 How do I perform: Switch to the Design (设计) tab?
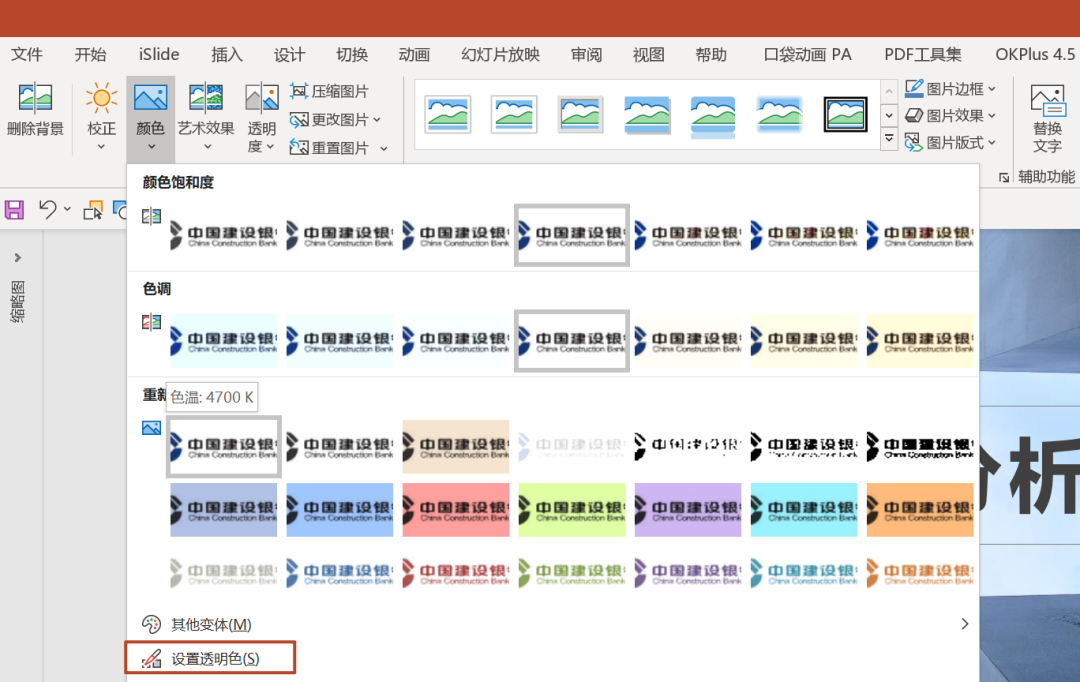pyautogui.click(x=289, y=54)
